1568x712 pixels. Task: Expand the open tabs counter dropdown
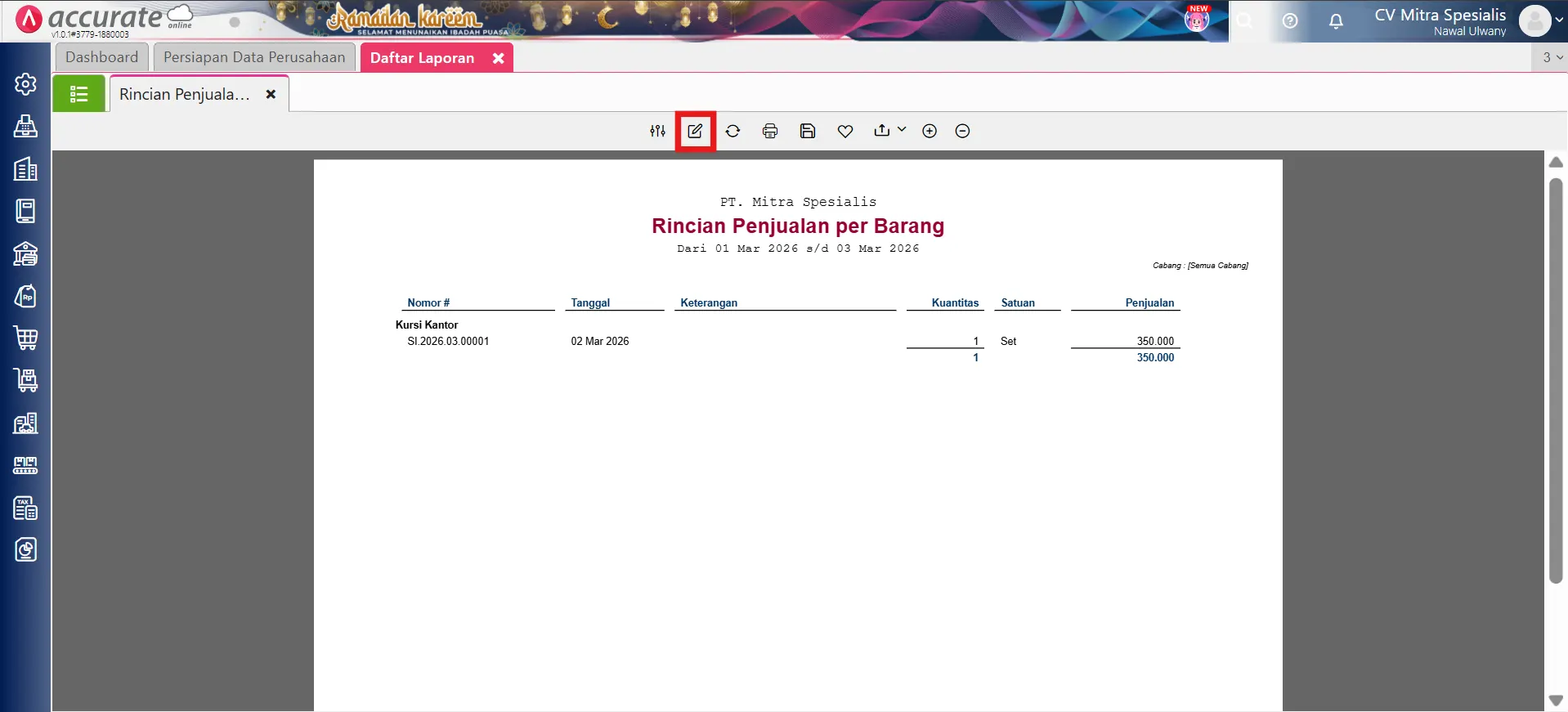click(x=1552, y=57)
